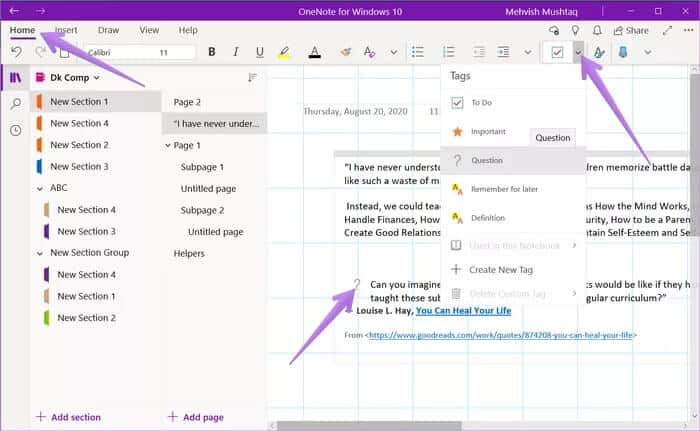Expand the Dk Comp notebook dropdown
This screenshot has height=431, width=700.
(x=95, y=77)
